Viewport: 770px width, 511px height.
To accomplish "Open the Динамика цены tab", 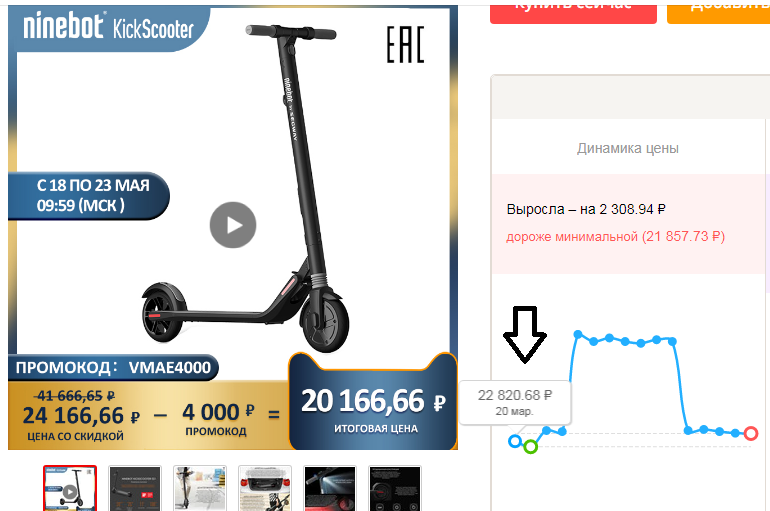I will point(628,148).
